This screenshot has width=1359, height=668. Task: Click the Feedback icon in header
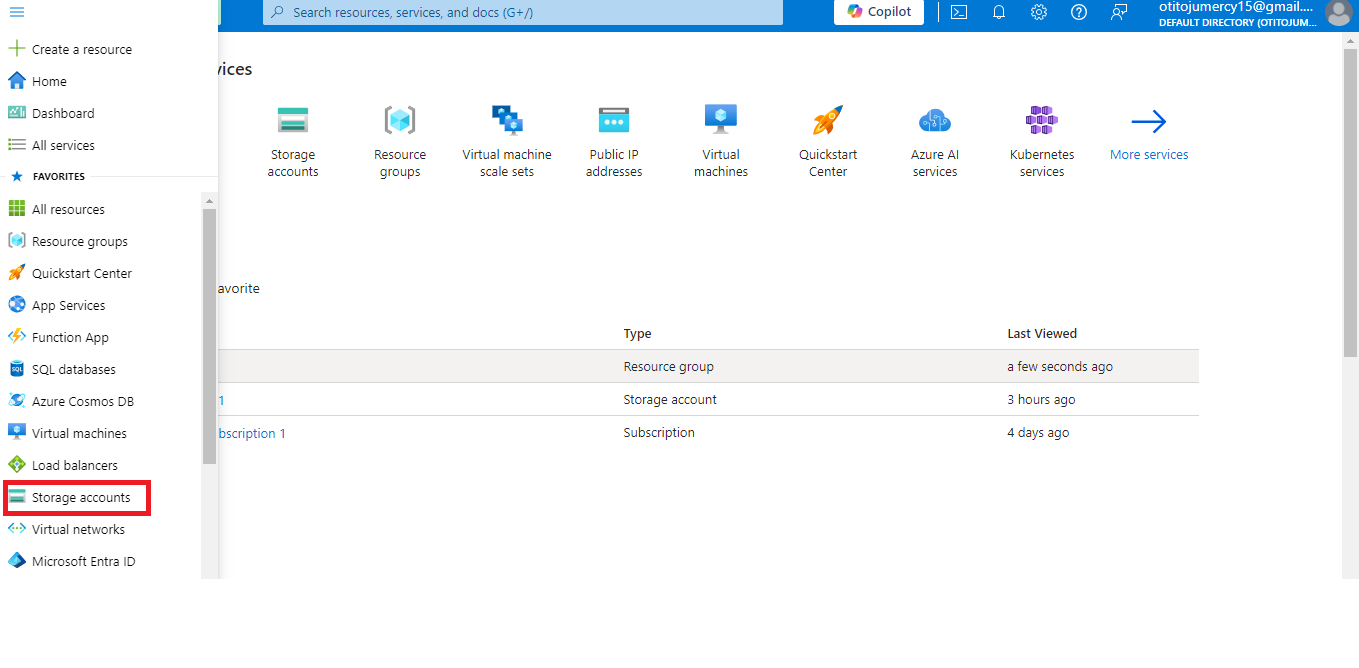click(x=1118, y=12)
